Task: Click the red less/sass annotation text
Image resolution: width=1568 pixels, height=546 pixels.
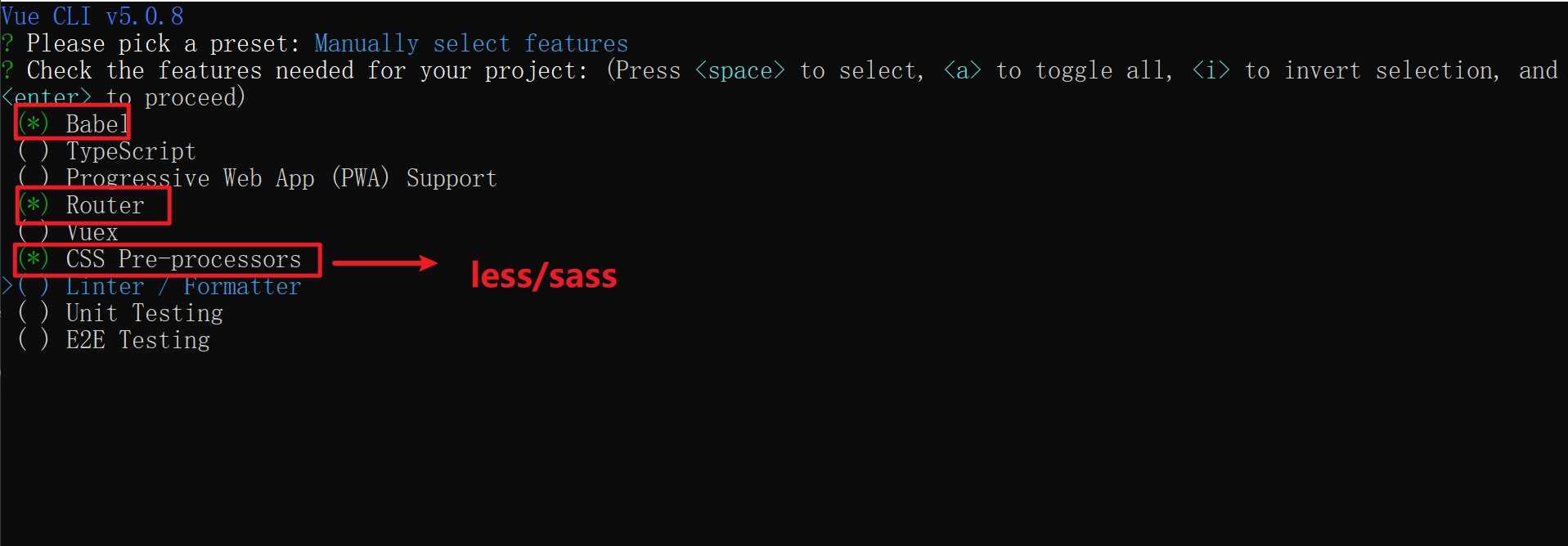Action: (543, 276)
